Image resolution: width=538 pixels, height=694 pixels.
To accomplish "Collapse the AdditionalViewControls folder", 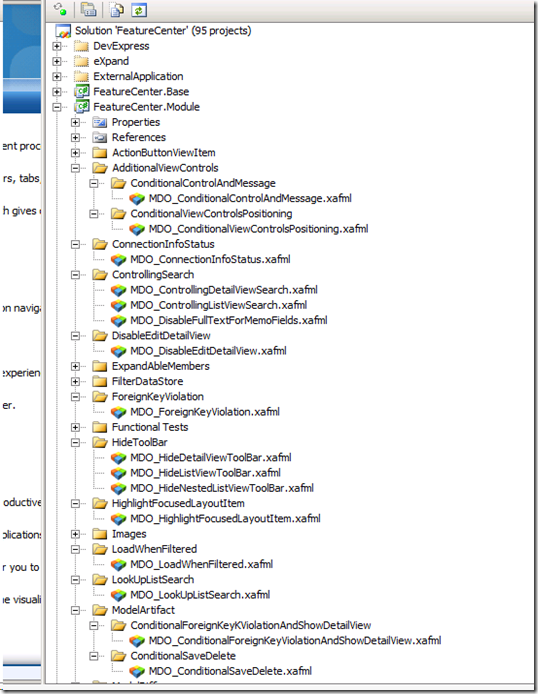I will tap(75, 168).
